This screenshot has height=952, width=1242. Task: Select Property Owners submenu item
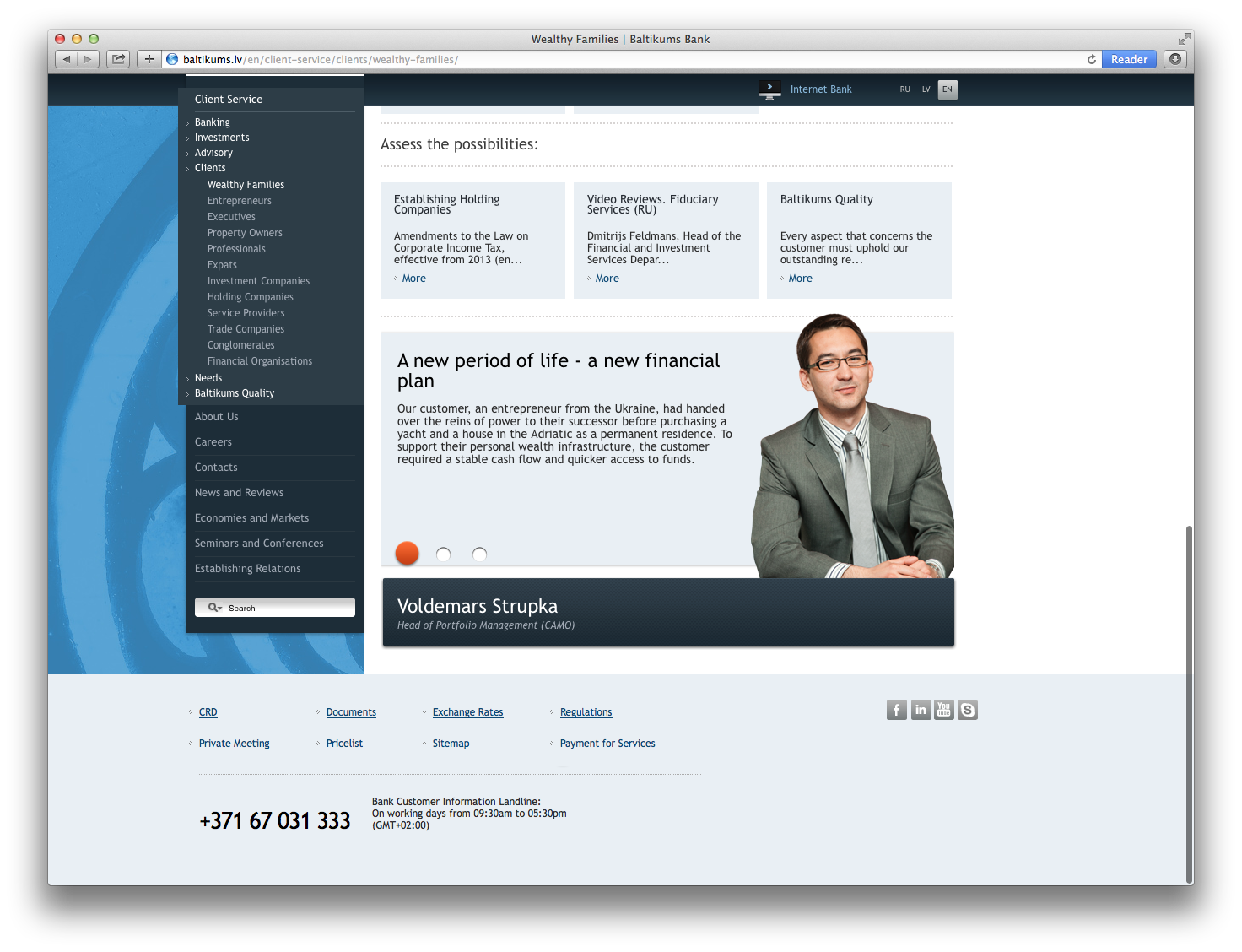click(245, 233)
